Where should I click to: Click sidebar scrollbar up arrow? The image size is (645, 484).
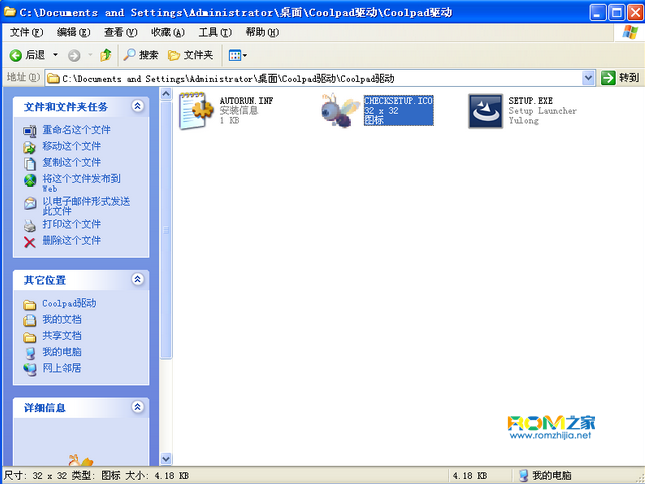point(166,94)
